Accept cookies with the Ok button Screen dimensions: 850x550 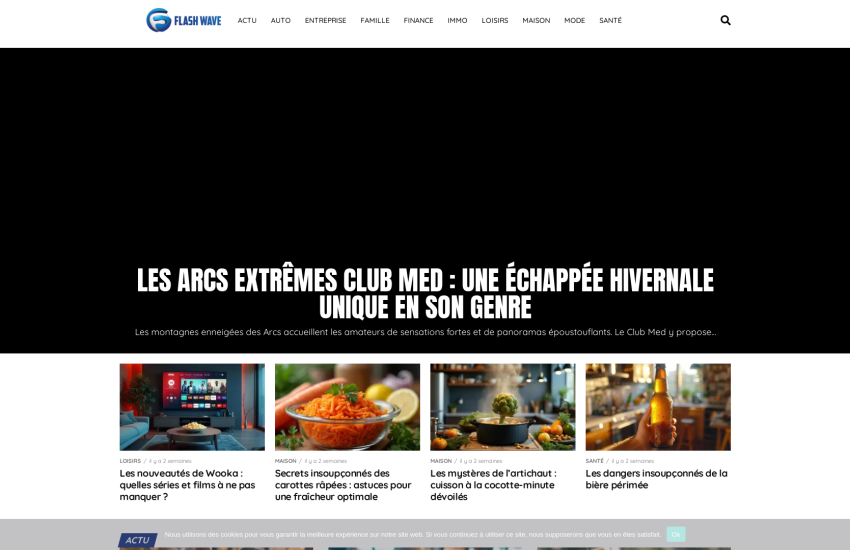[676, 534]
